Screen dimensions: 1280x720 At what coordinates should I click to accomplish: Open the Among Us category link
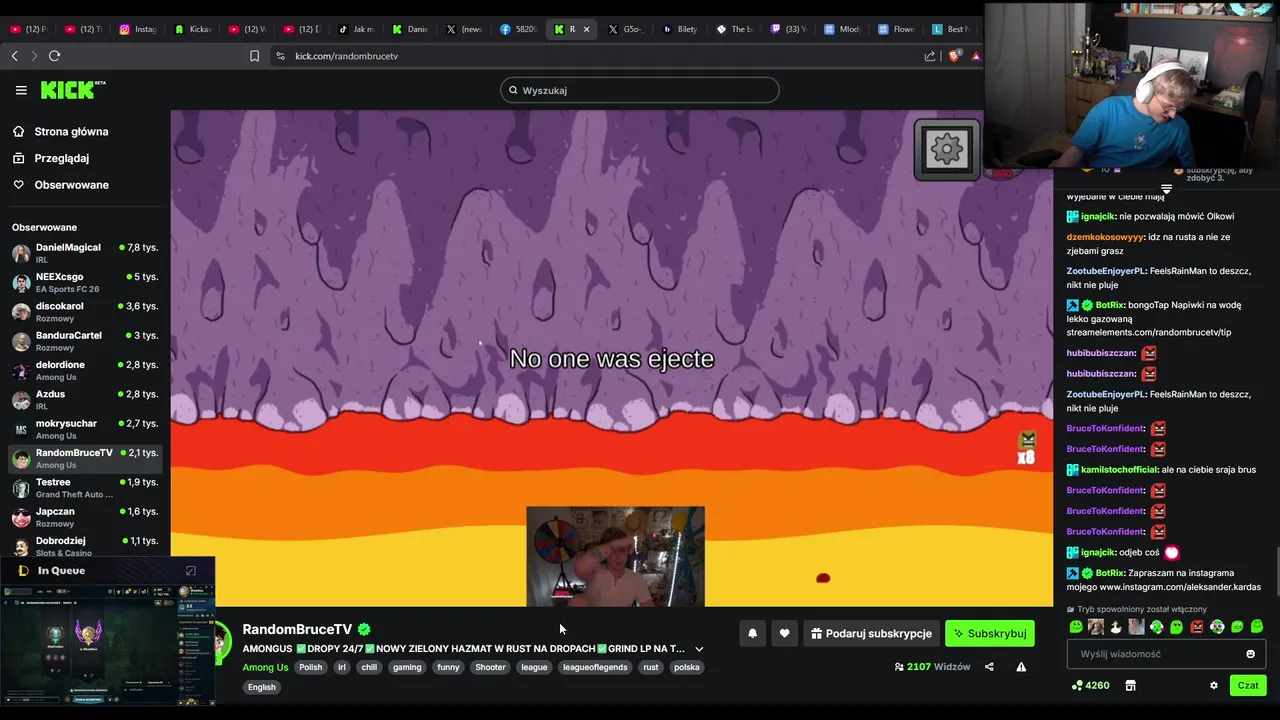pyautogui.click(x=265, y=667)
